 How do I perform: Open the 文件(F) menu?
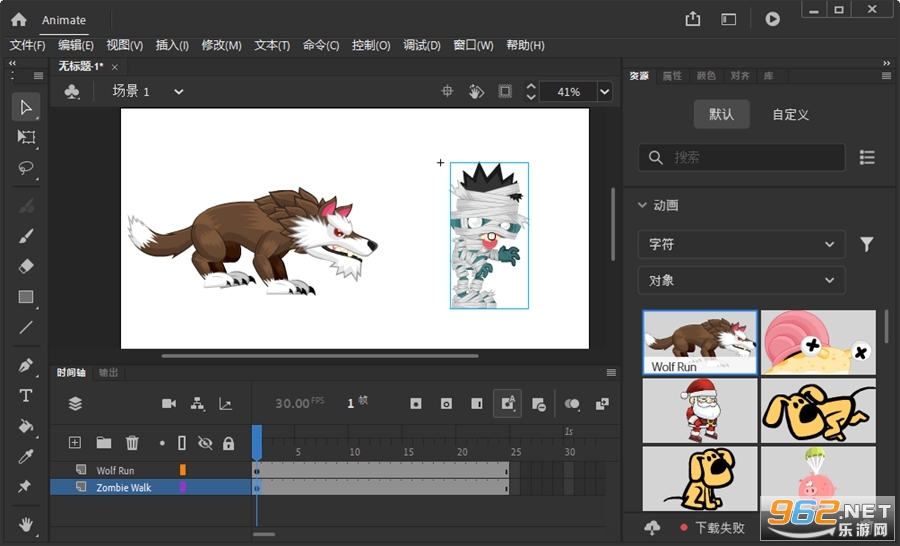[x=28, y=45]
